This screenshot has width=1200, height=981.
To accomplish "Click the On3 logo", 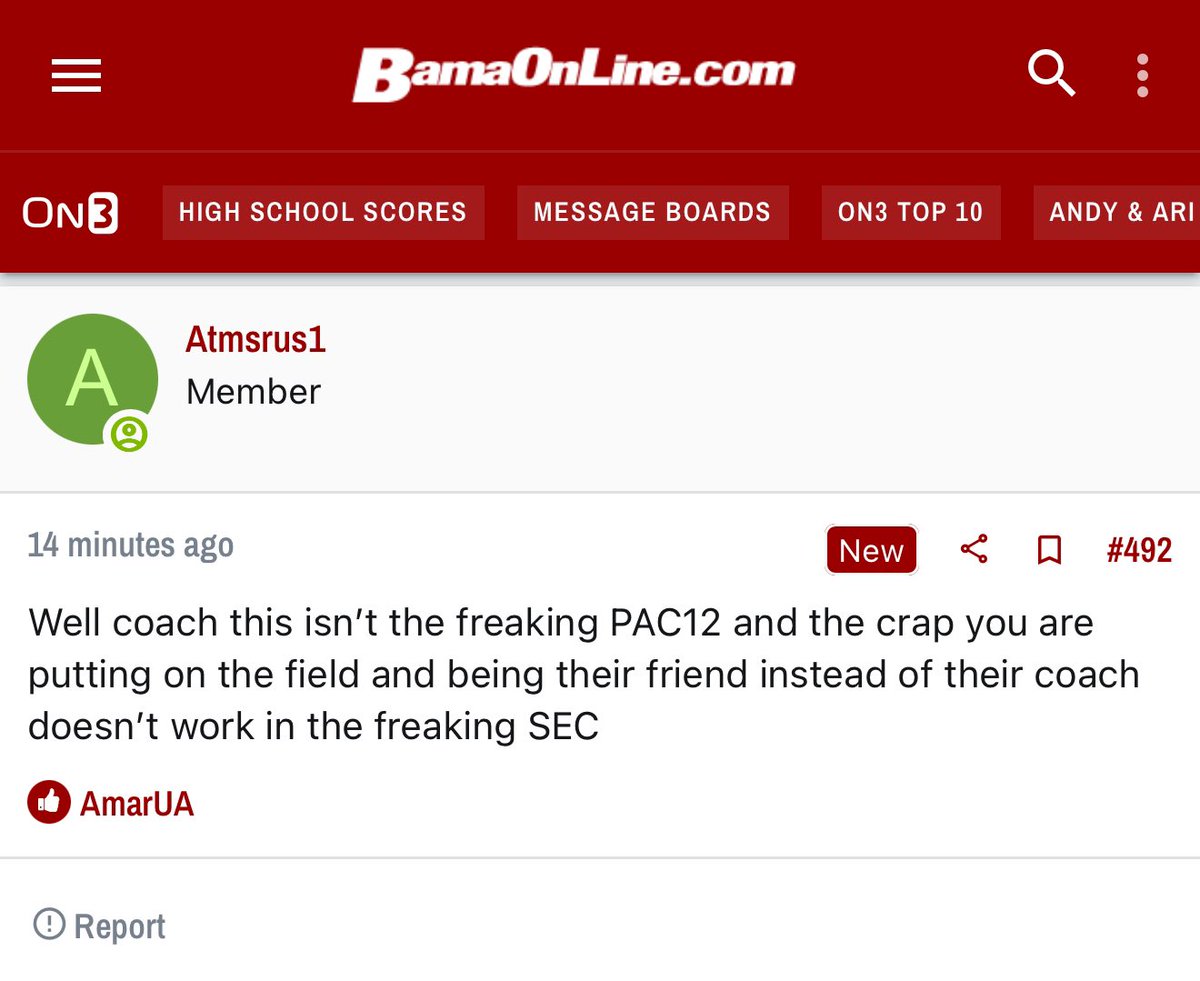I will click(x=70, y=212).
